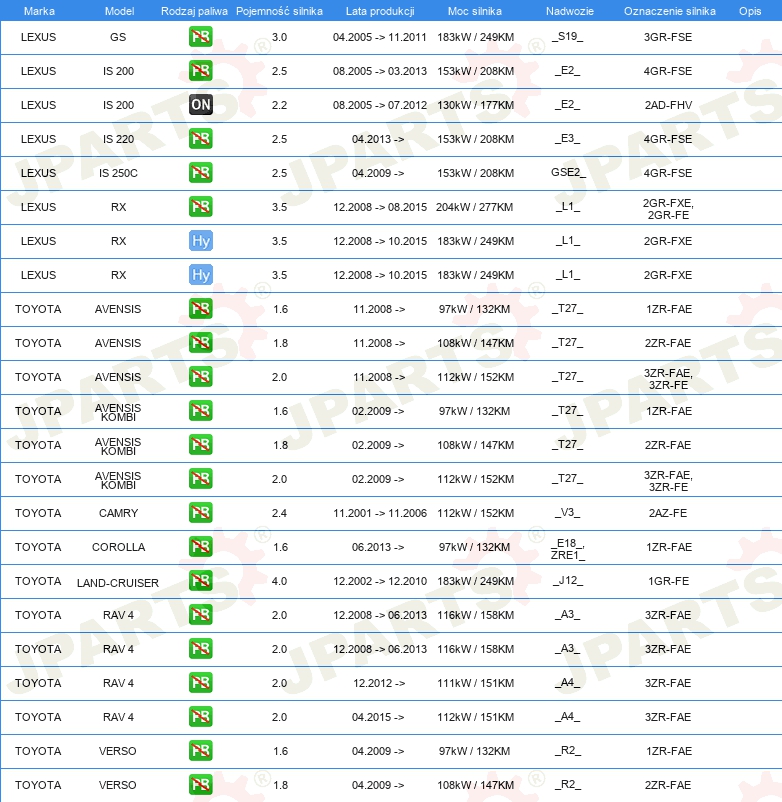Click the diesel ON icon for Lexus IS 200

pos(200,105)
